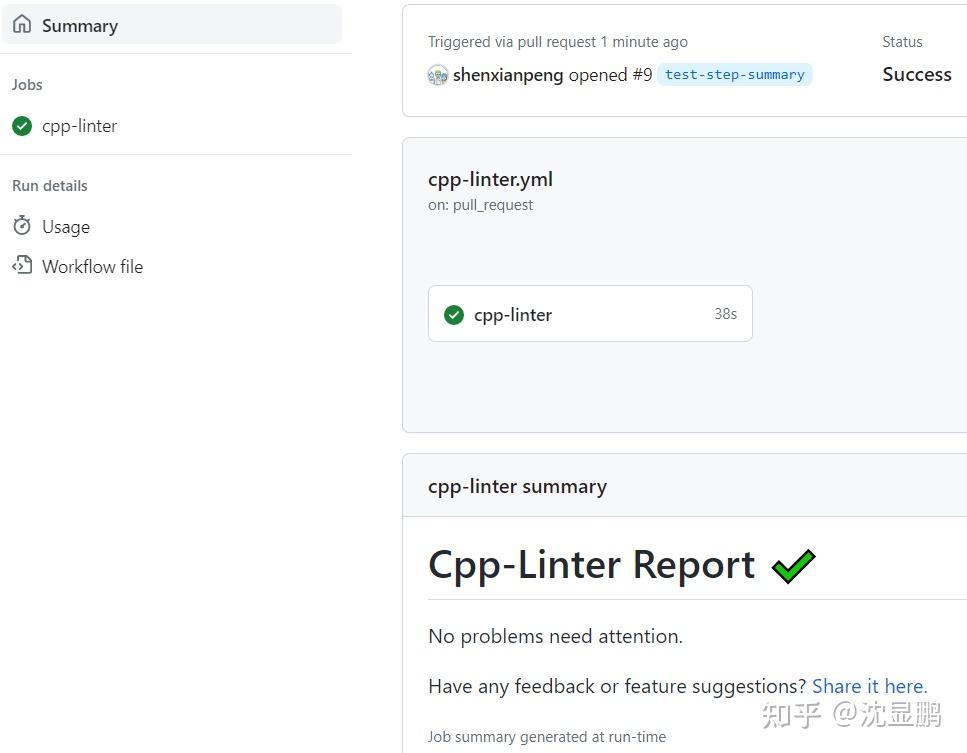
Task: Click shenxianpeng's profile avatar
Action: pos(438,74)
